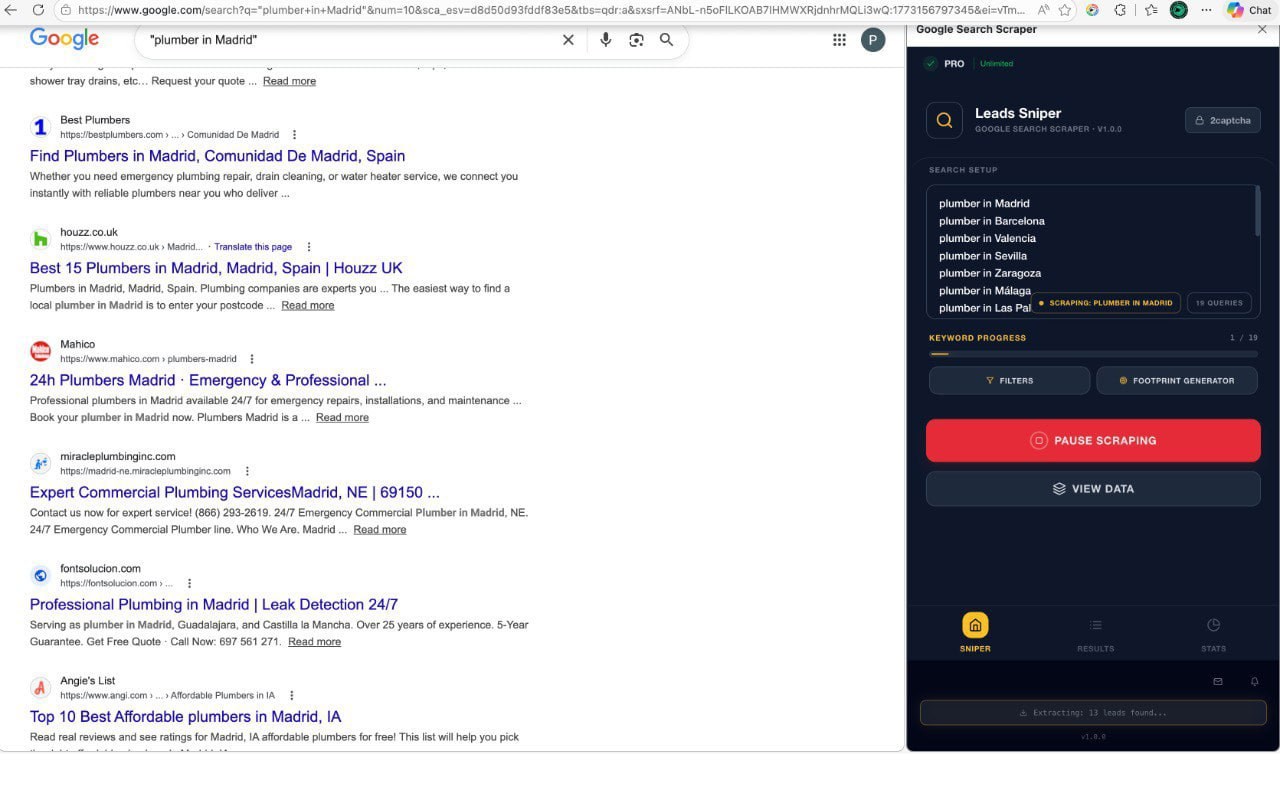
Task: Toggle Read Aloud icon in address bar
Action: pos(1044,10)
